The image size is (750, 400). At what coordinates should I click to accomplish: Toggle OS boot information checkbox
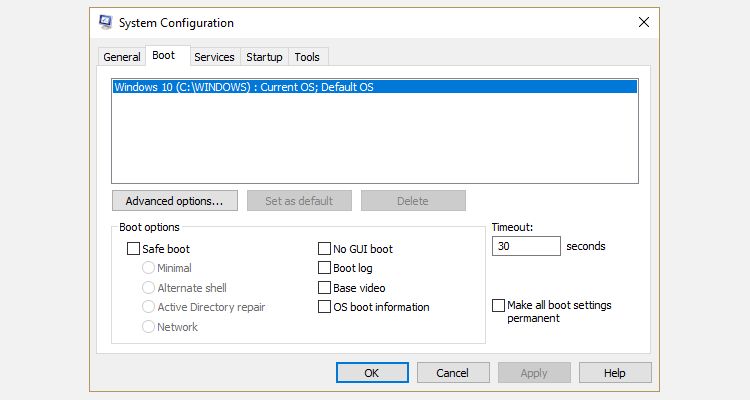324,307
